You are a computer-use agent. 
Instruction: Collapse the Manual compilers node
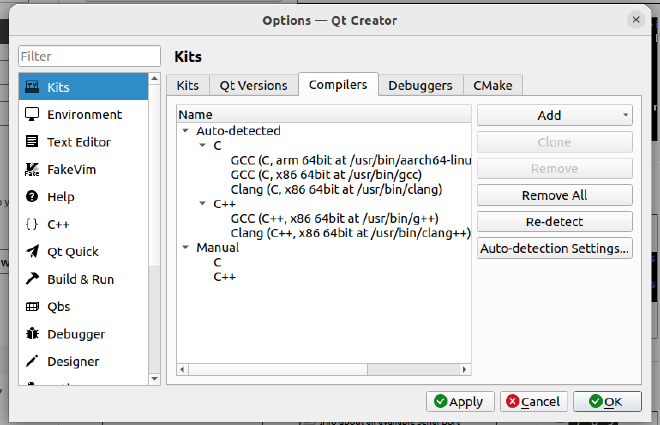(186, 247)
